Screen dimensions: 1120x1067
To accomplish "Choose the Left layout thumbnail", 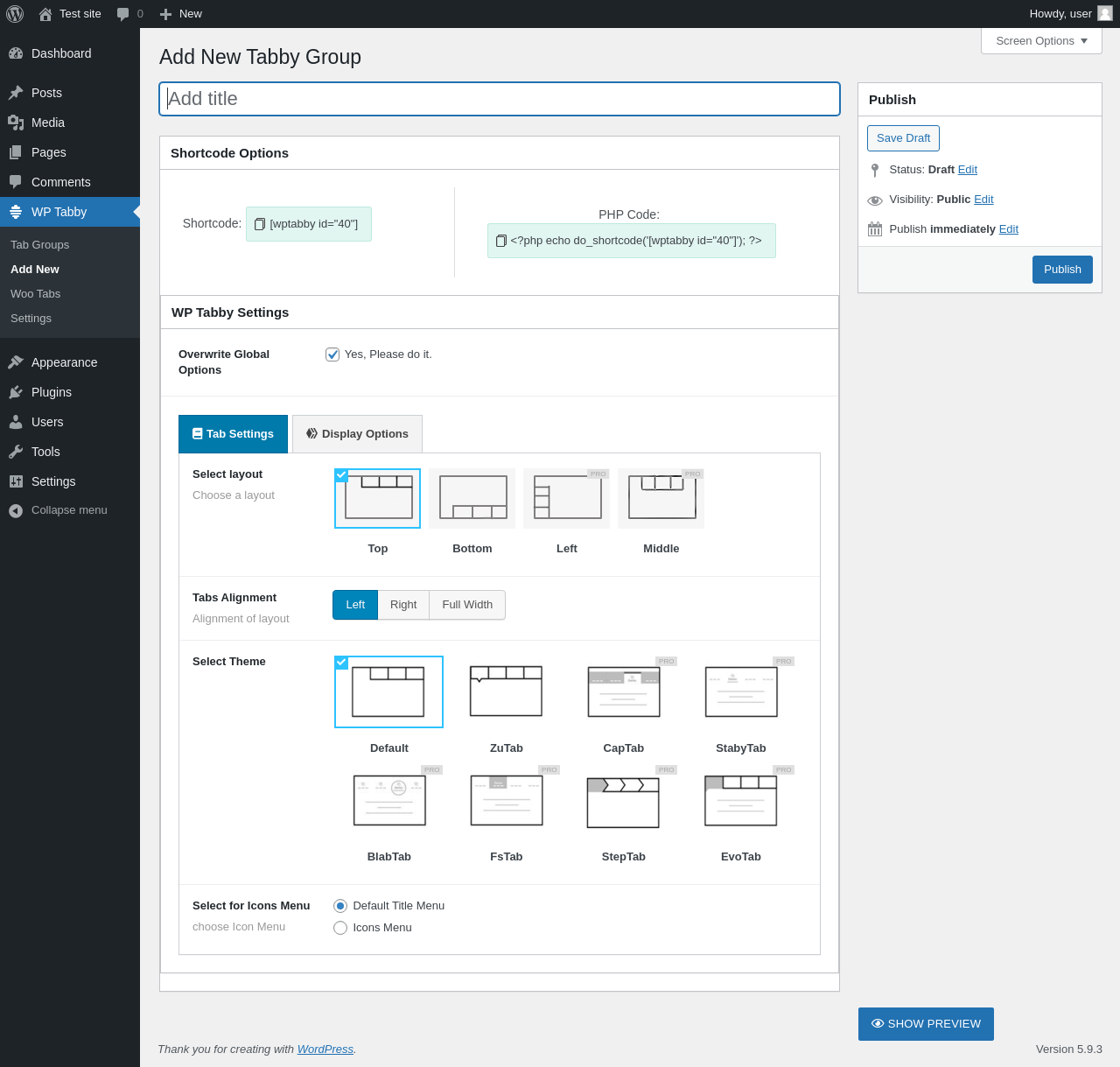I will pyautogui.click(x=567, y=498).
